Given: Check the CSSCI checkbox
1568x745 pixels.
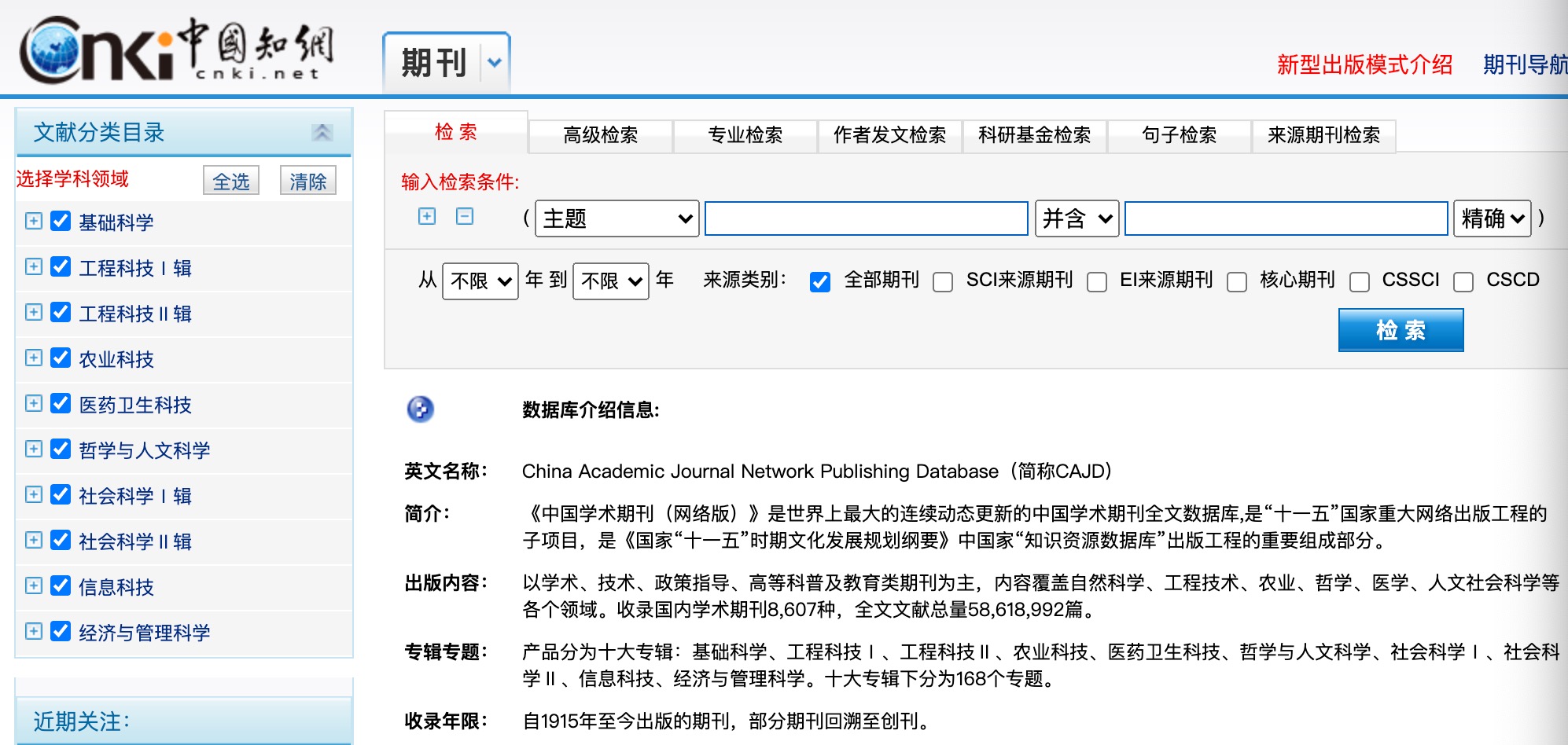Looking at the screenshot, I should click(1360, 281).
